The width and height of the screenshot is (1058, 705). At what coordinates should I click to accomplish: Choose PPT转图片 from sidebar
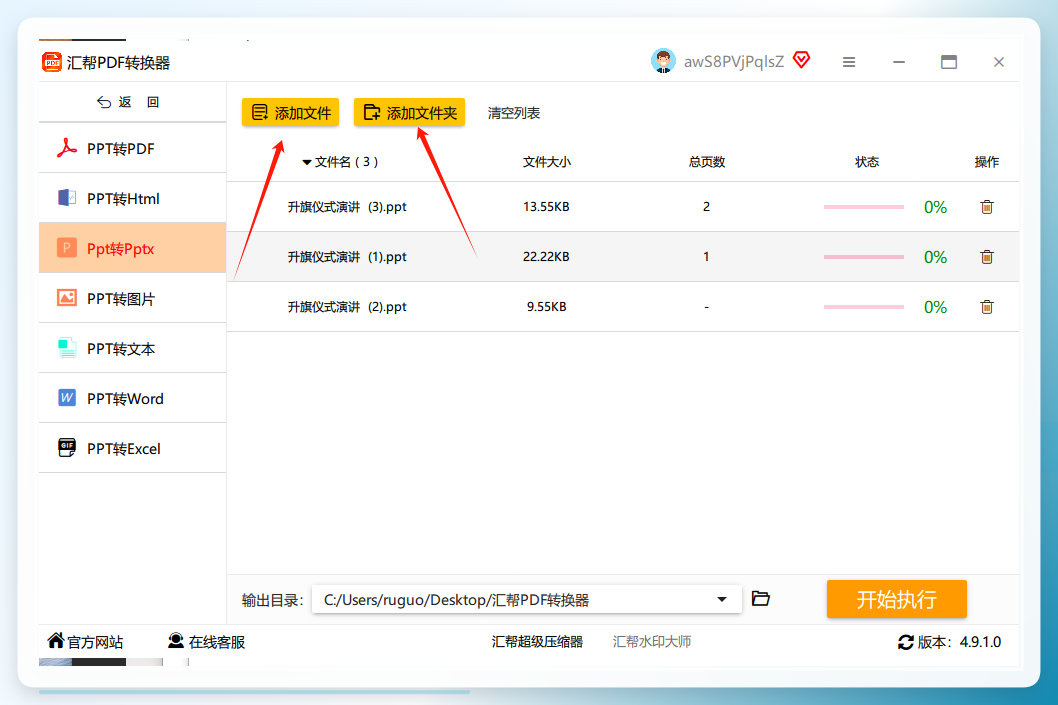coord(132,298)
